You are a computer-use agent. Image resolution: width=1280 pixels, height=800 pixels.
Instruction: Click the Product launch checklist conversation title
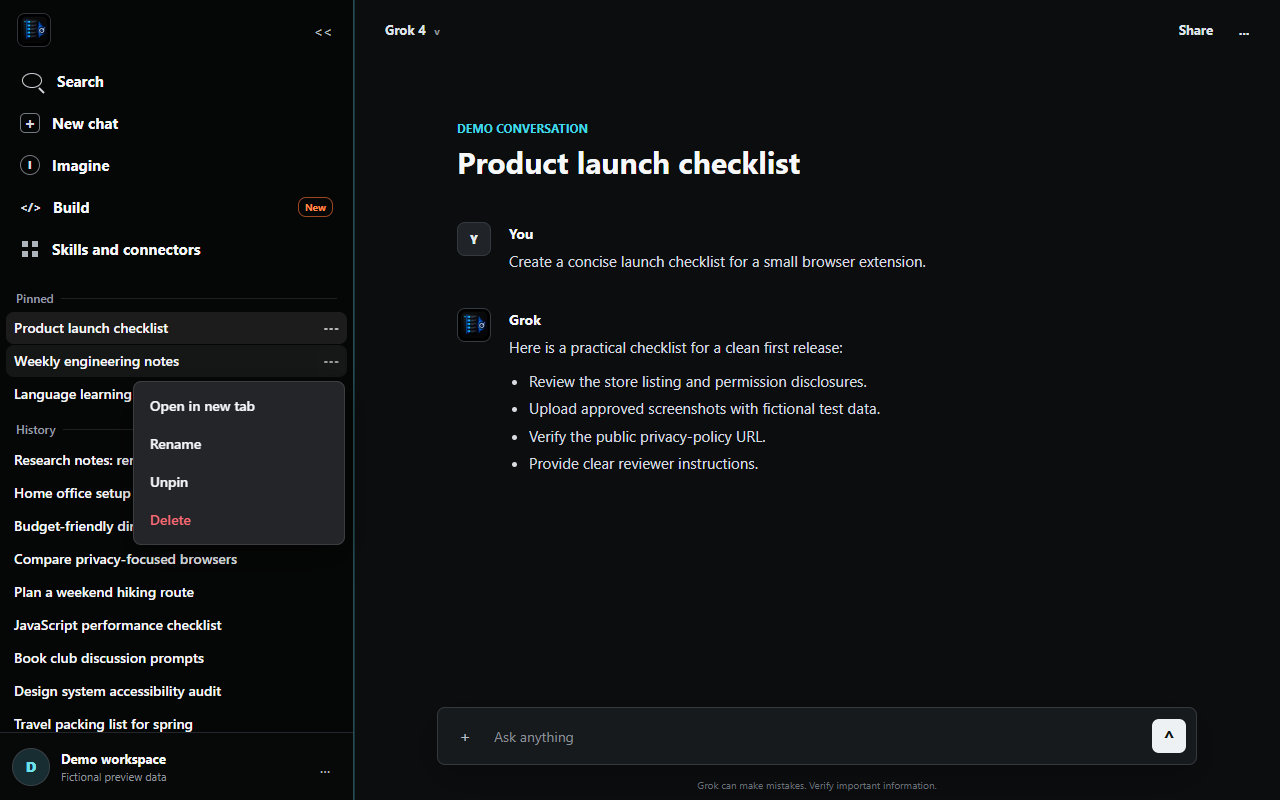pyautogui.click(x=628, y=163)
